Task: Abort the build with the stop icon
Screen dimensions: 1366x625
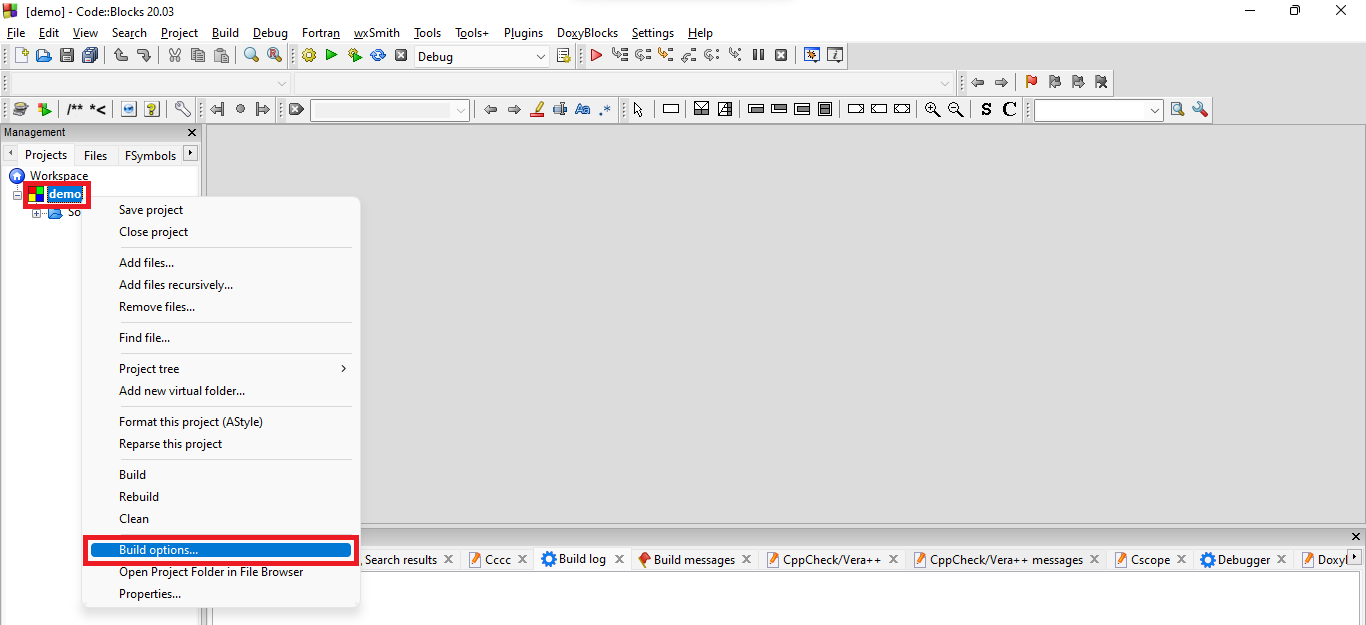Action: coord(401,55)
